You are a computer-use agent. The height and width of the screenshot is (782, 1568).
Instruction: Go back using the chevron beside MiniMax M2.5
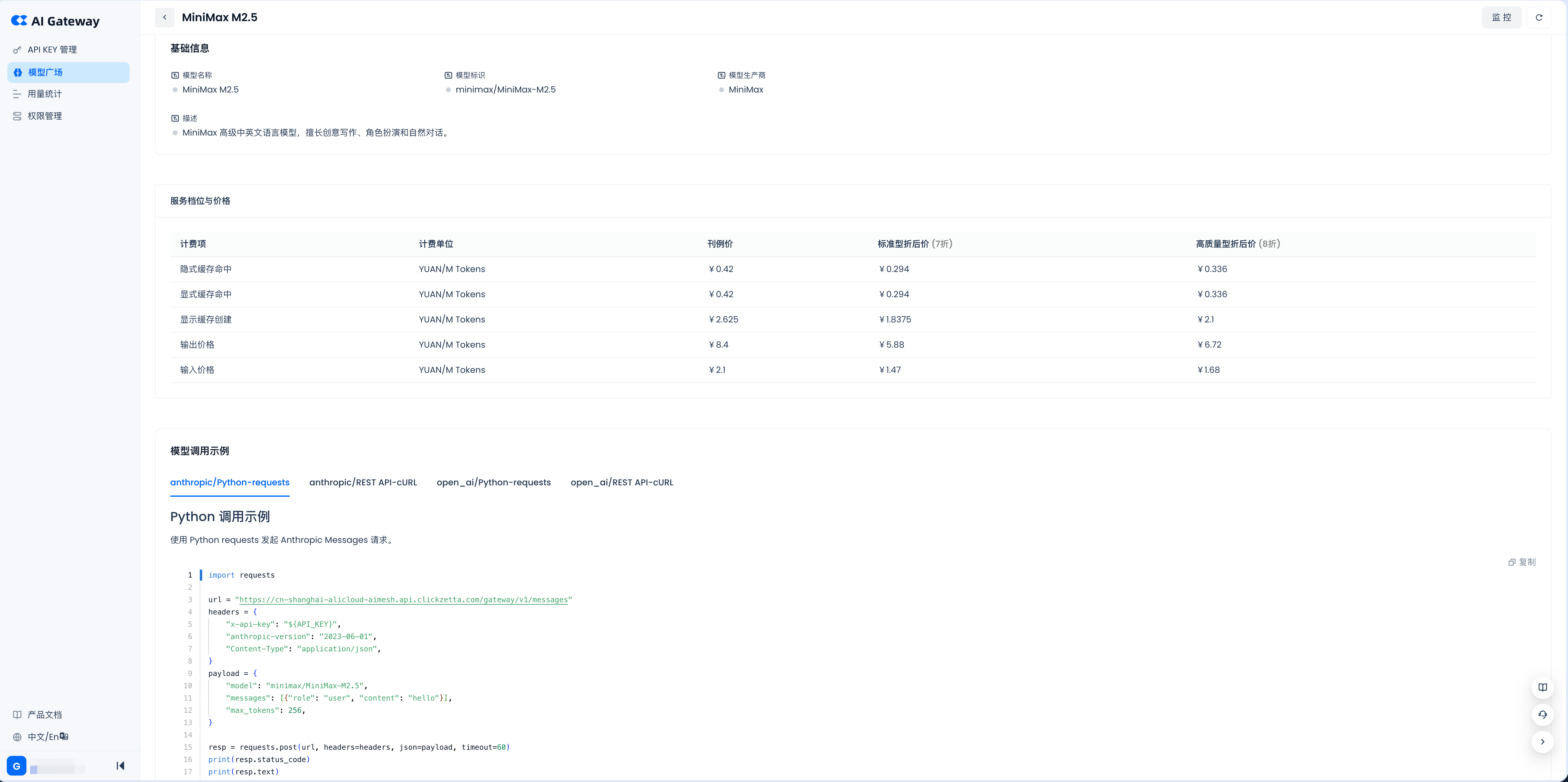tap(164, 18)
